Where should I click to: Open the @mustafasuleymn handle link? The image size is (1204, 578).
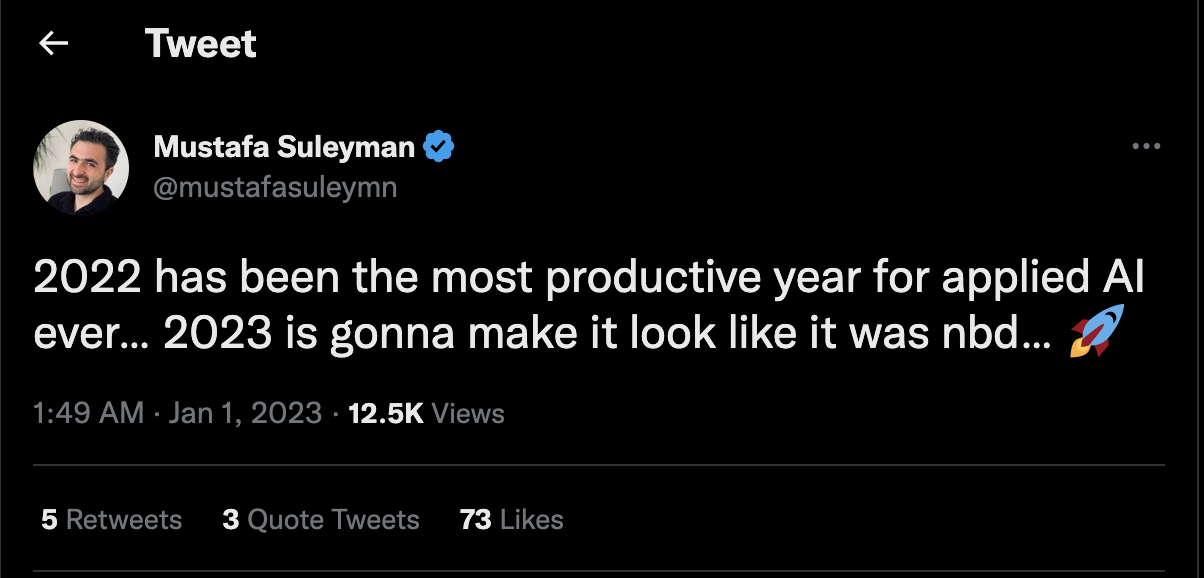coord(275,187)
